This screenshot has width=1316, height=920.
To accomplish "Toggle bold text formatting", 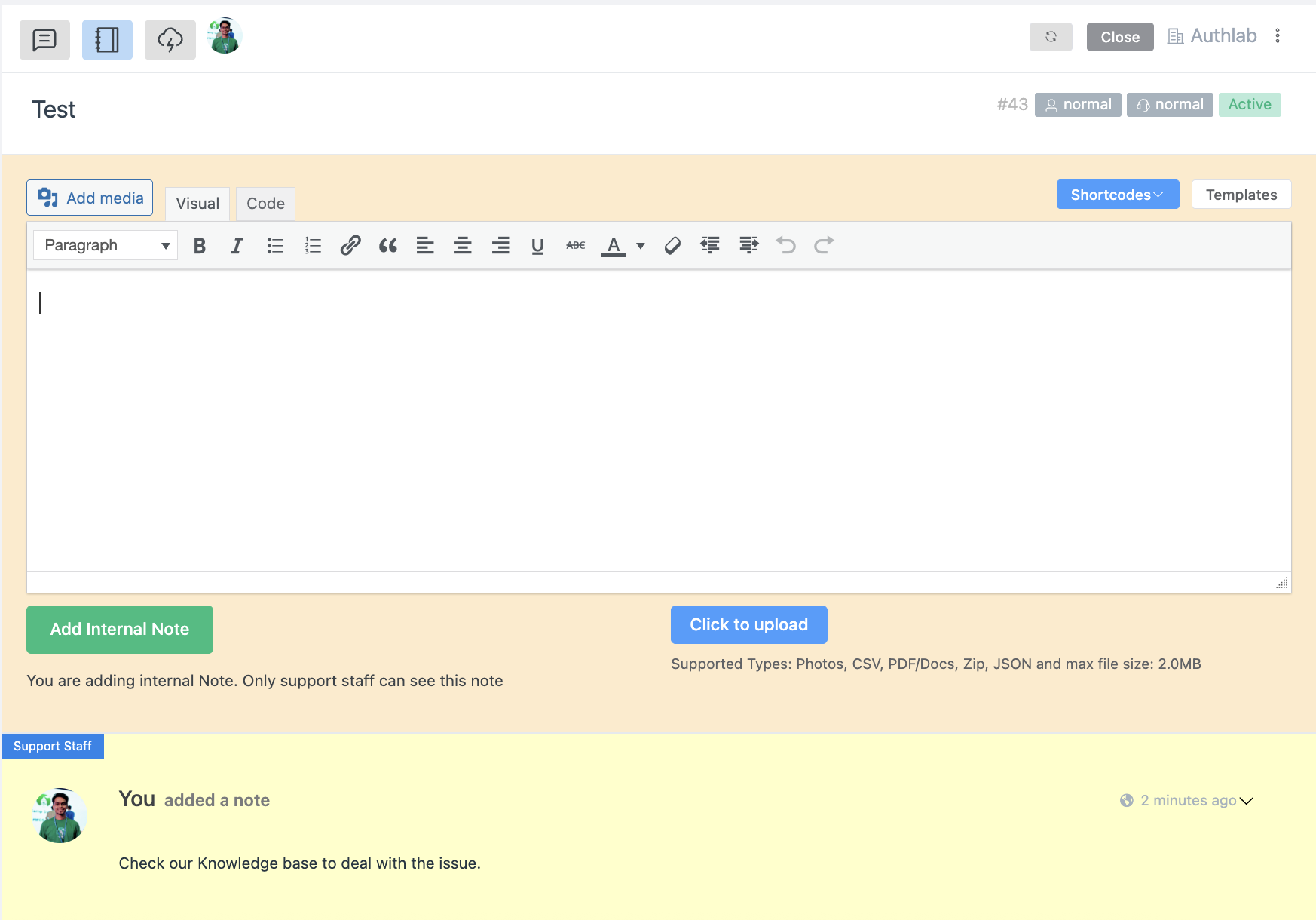I will [x=199, y=245].
